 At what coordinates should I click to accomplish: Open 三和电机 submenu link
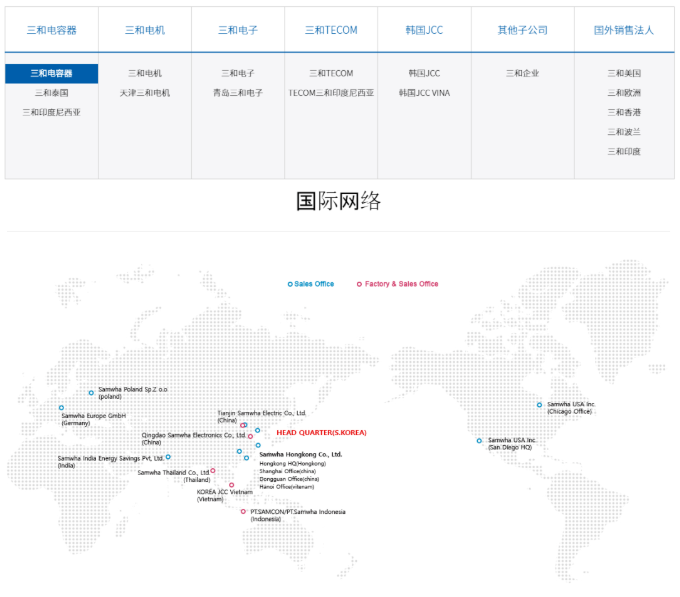pyautogui.click(x=145, y=73)
